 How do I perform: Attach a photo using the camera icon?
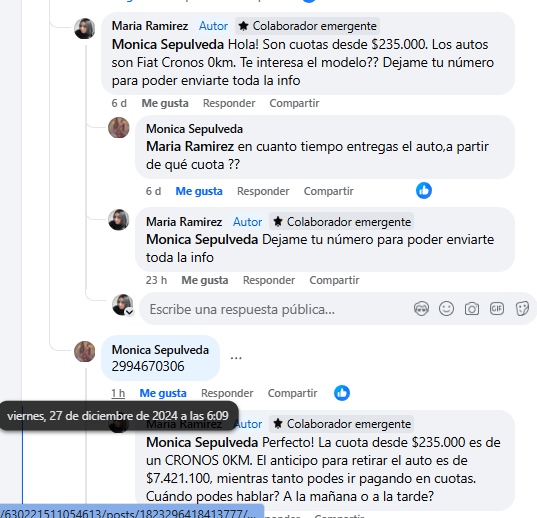coord(472,309)
